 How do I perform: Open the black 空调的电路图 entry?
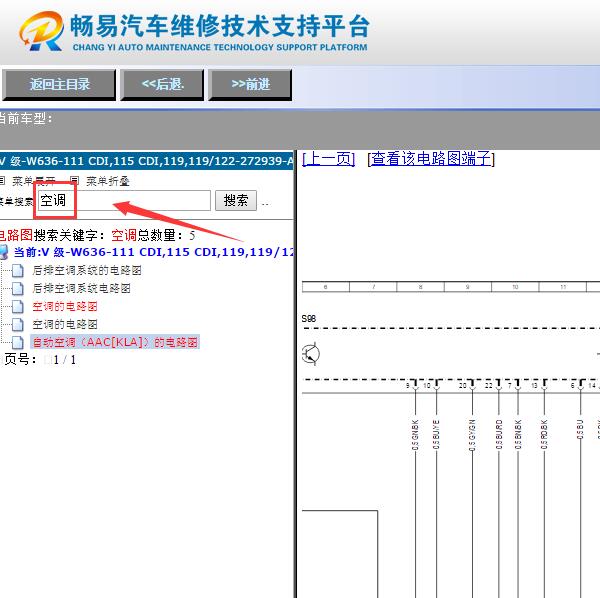(65, 324)
